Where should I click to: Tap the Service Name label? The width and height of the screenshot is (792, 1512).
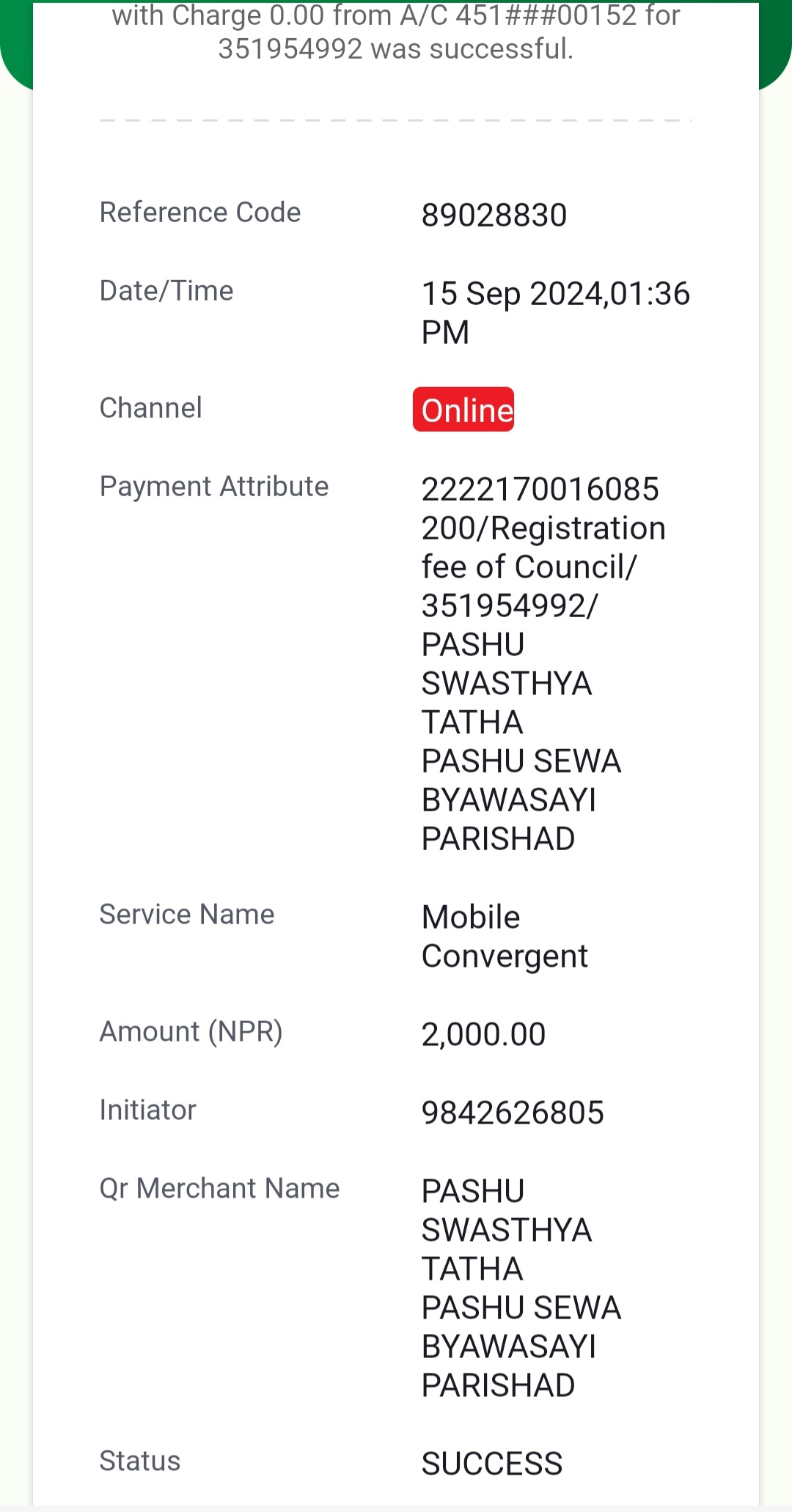(x=187, y=915)
